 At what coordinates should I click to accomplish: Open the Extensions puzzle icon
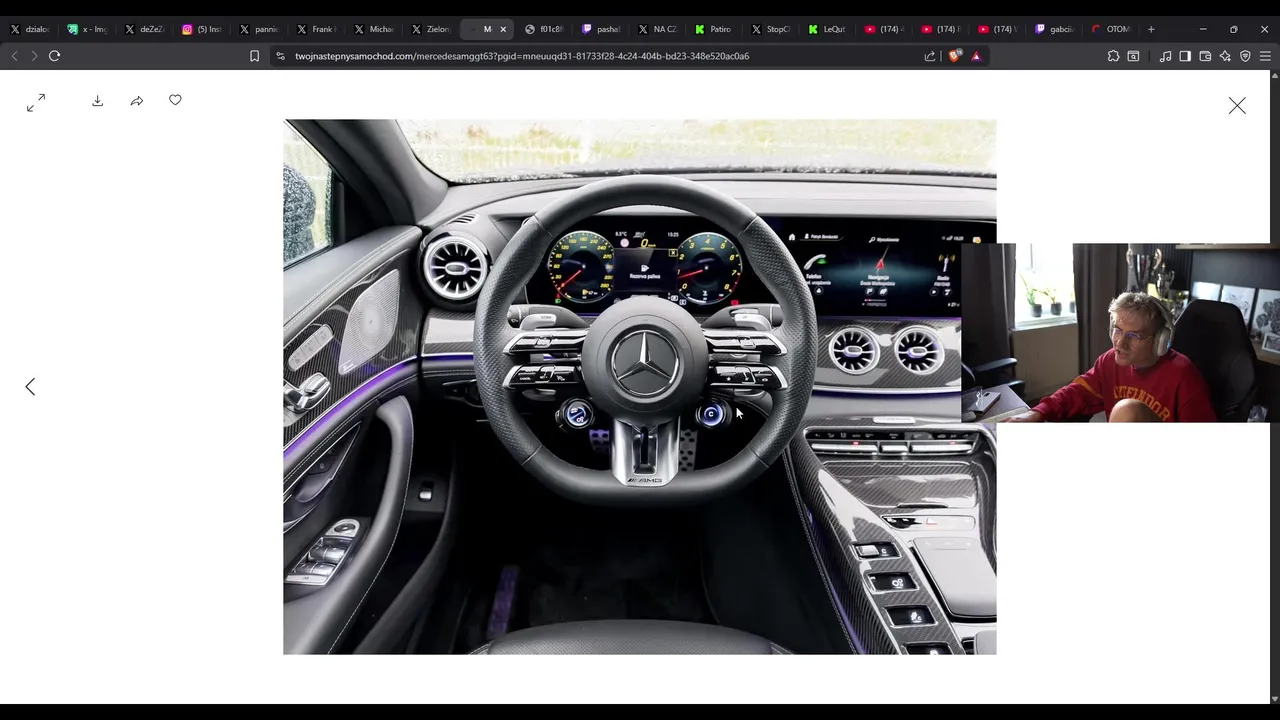click(x=1113, y=56)
